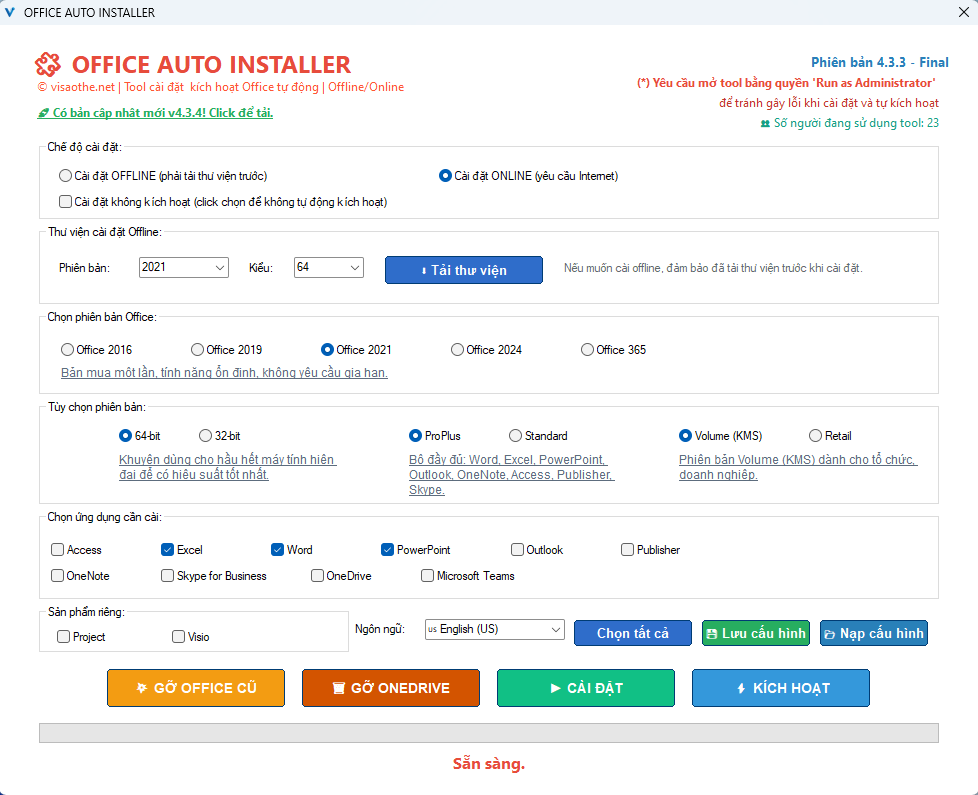
Task: Click the GỠ ONEDRIVE button
Action: pyautogui.click(x=391, y=688)
